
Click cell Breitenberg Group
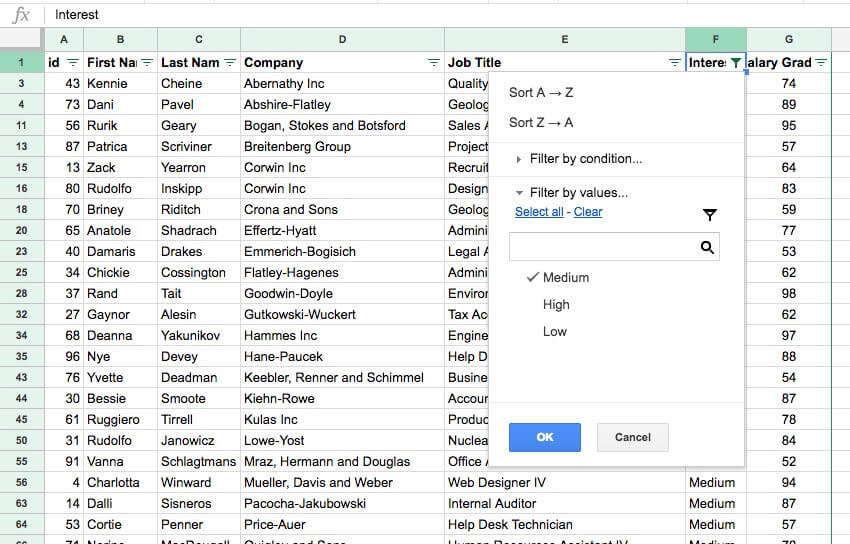pos(342,146)
